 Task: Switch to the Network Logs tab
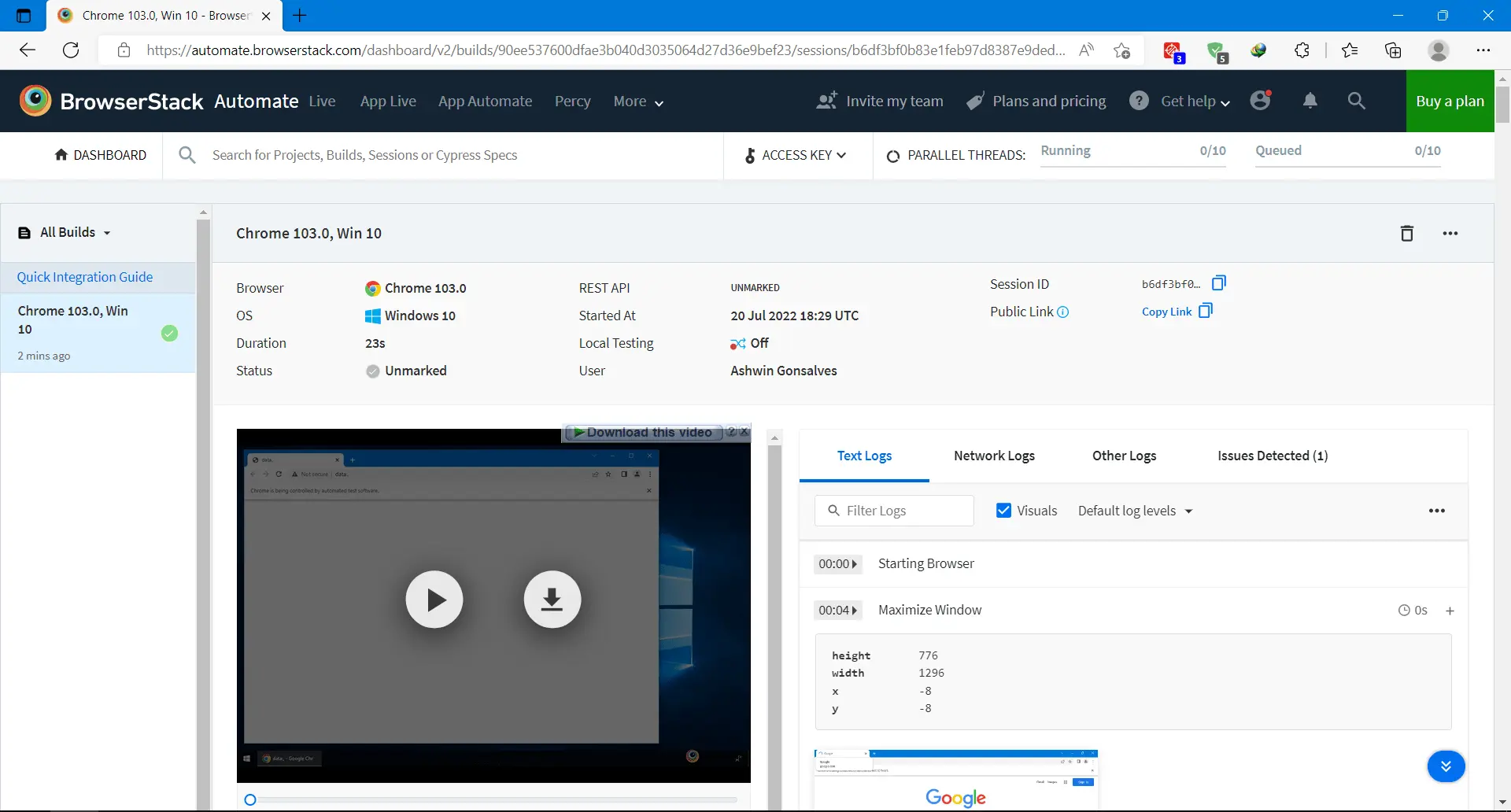[994, 456]
